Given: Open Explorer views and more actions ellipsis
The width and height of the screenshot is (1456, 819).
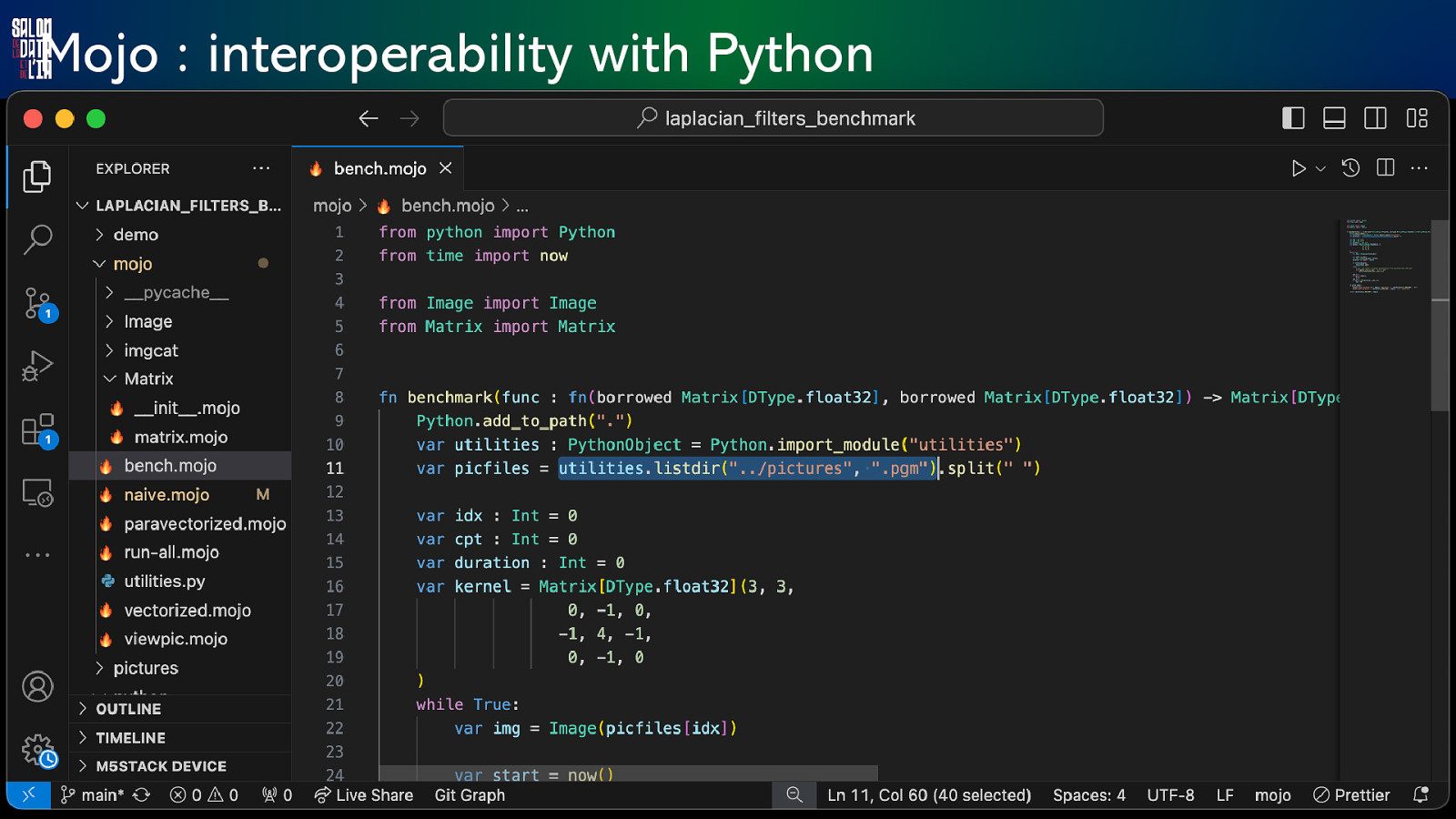Looking at the screenshot, I should coord(261,168).
